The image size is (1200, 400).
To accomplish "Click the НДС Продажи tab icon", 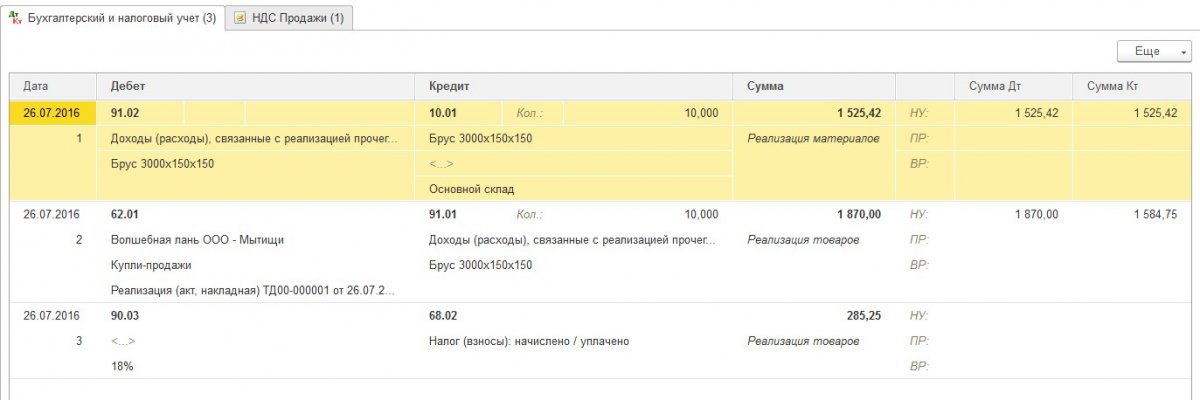I will pos(240,18).
